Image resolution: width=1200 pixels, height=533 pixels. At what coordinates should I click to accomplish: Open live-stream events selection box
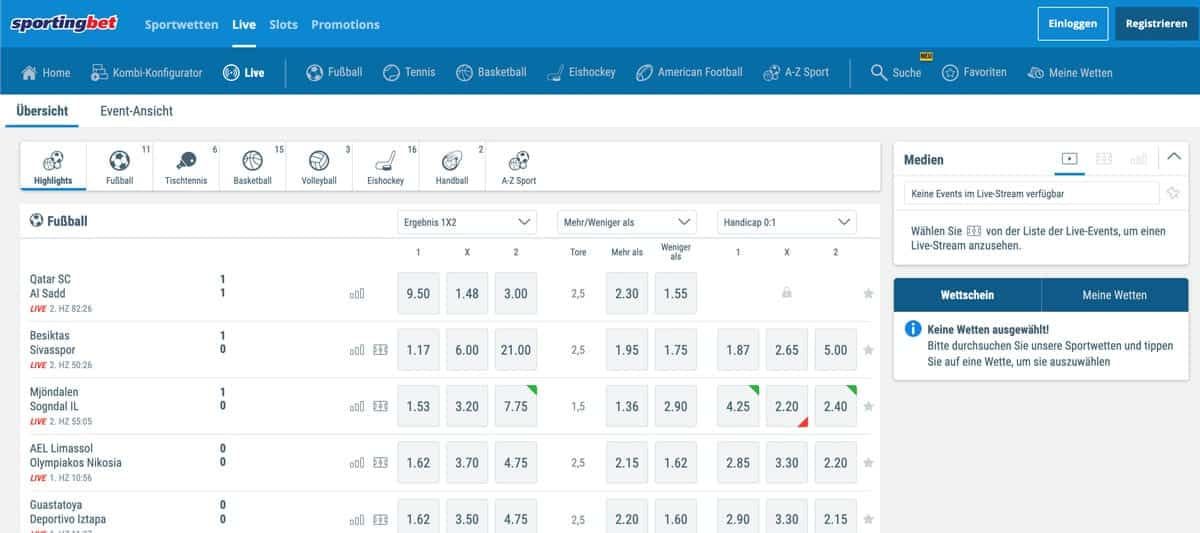pos(1032,192)
